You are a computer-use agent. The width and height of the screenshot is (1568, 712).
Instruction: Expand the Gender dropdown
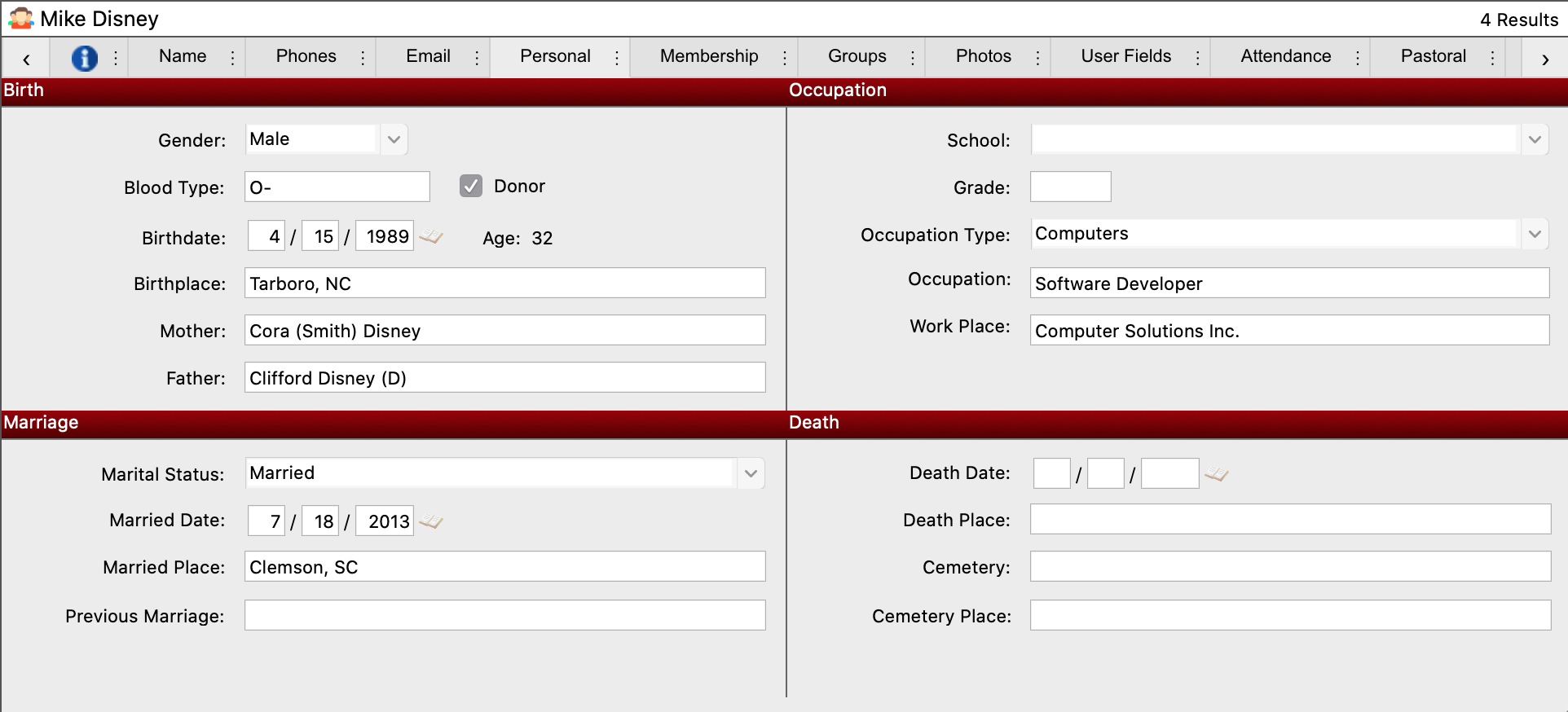pyautogui.click(x=394, y=139)
